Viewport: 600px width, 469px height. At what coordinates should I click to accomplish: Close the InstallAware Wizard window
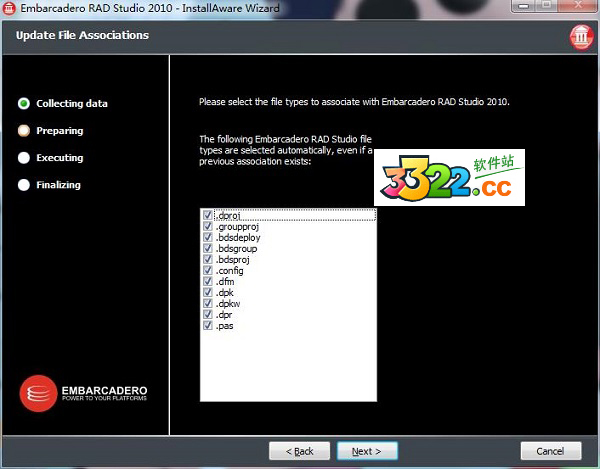click(x=578, y=6)
